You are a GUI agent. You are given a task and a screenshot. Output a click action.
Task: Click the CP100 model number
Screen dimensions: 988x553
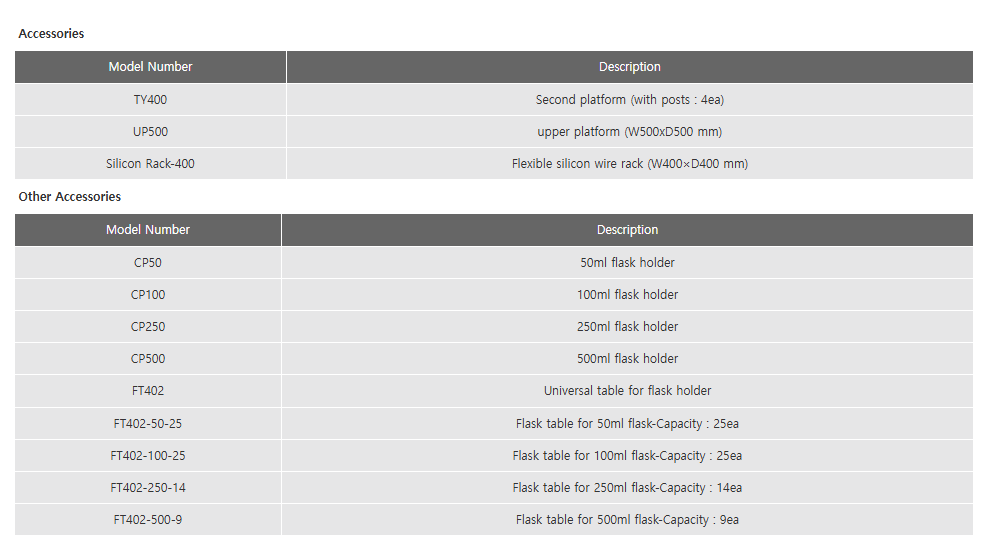(147, 295)
